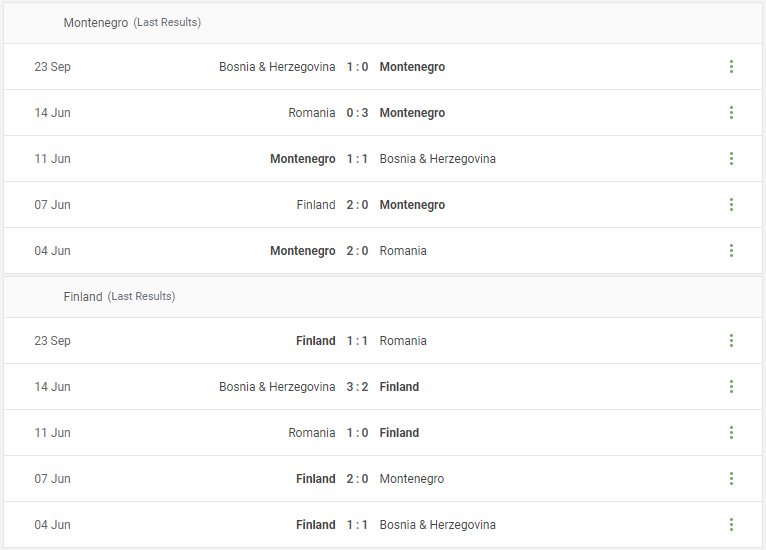
Task: Click bold Finland in the 04 Jun match
Action: (316, 525)
